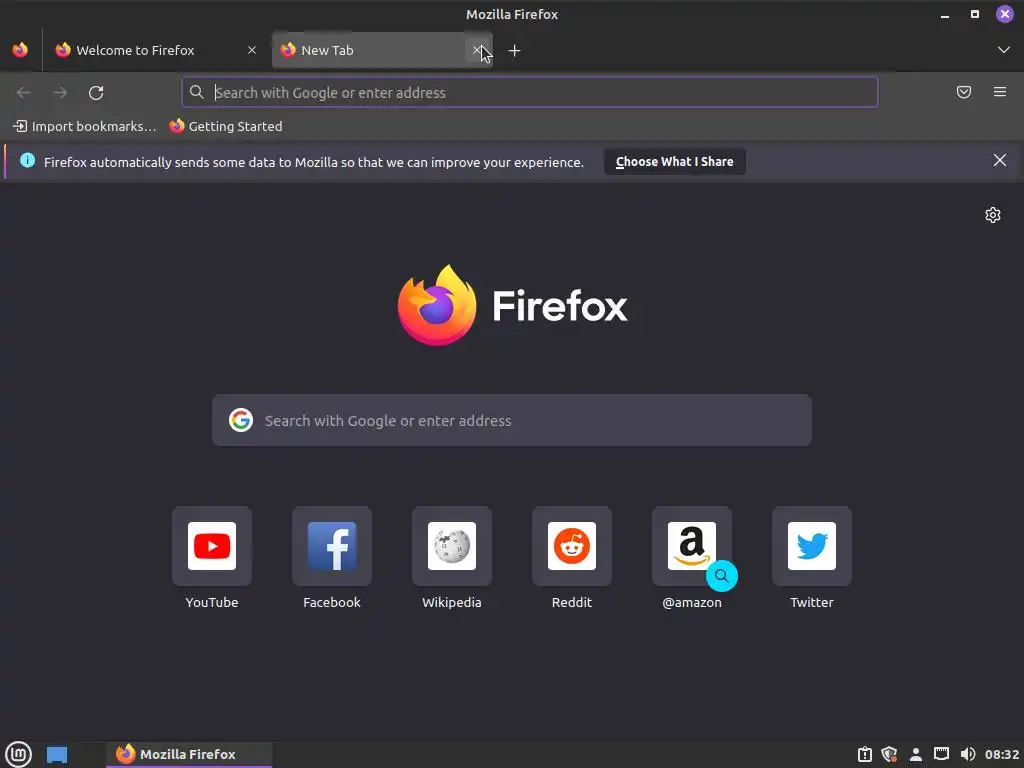The width and height of the screenshot is (1024, 768).
Task: Open the network tray icon
Action: pos(941,754)
